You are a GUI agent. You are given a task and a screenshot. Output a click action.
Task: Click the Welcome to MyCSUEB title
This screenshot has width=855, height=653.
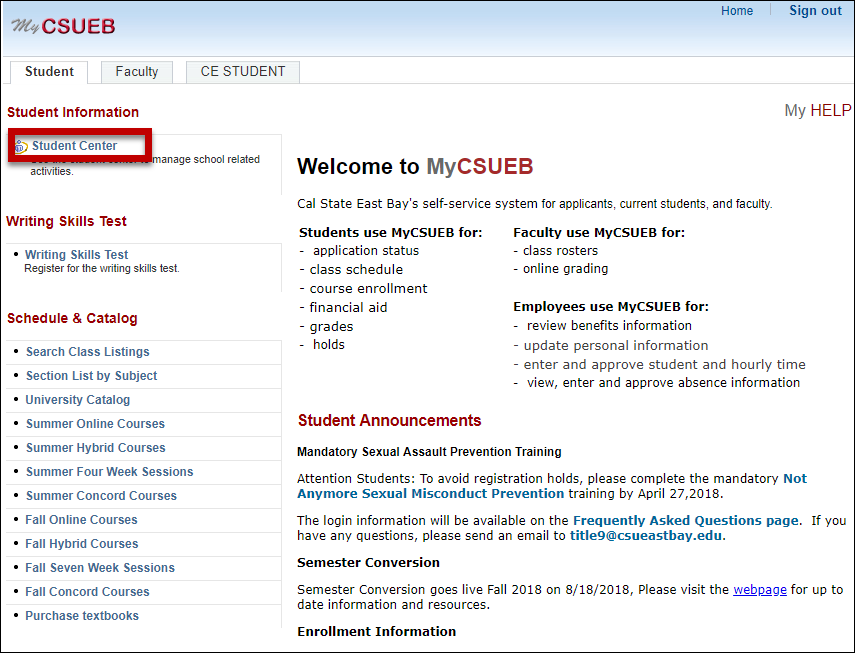[415, 166]
